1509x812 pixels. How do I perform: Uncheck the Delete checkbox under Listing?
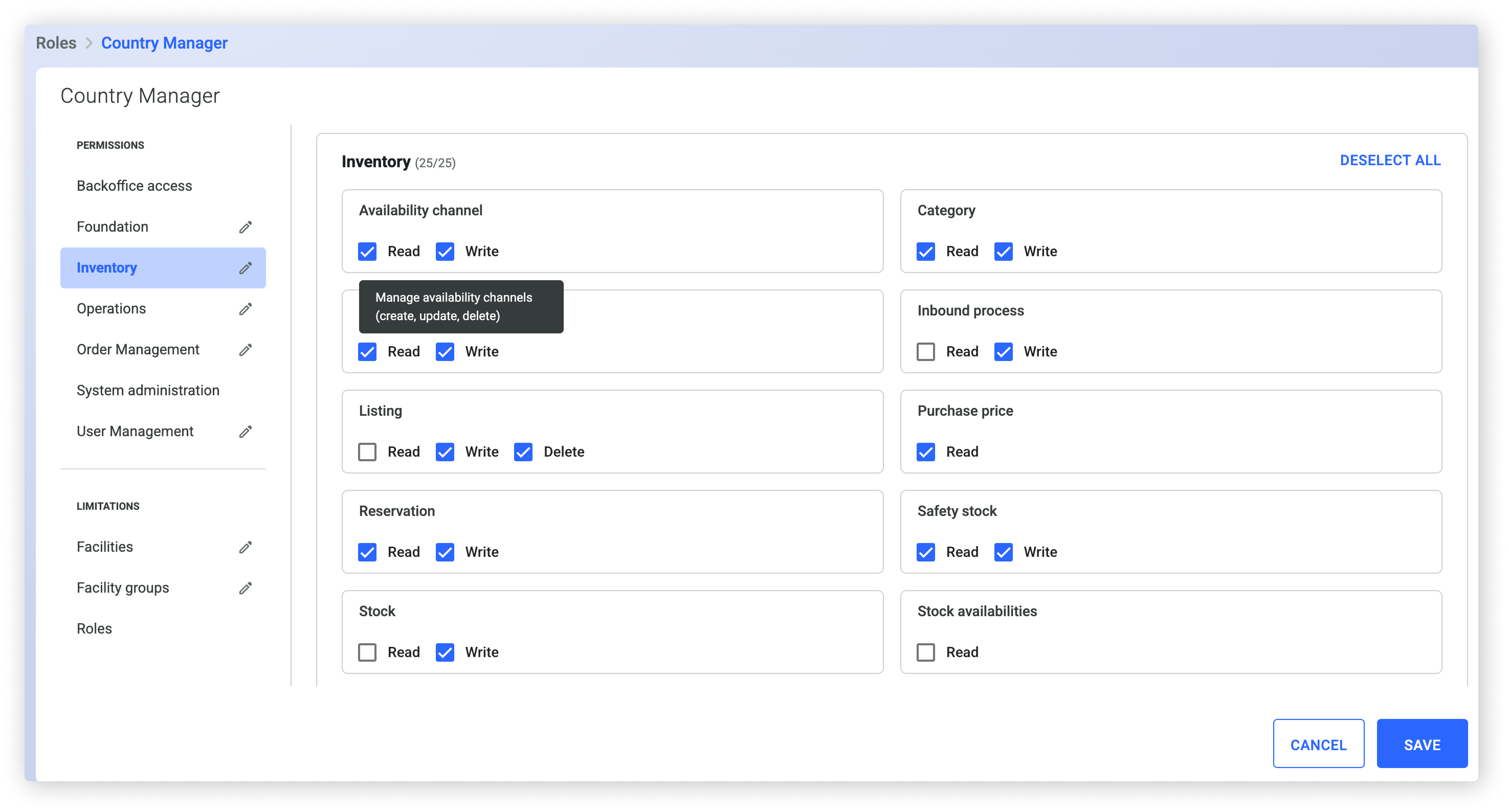tap(523, 452)
